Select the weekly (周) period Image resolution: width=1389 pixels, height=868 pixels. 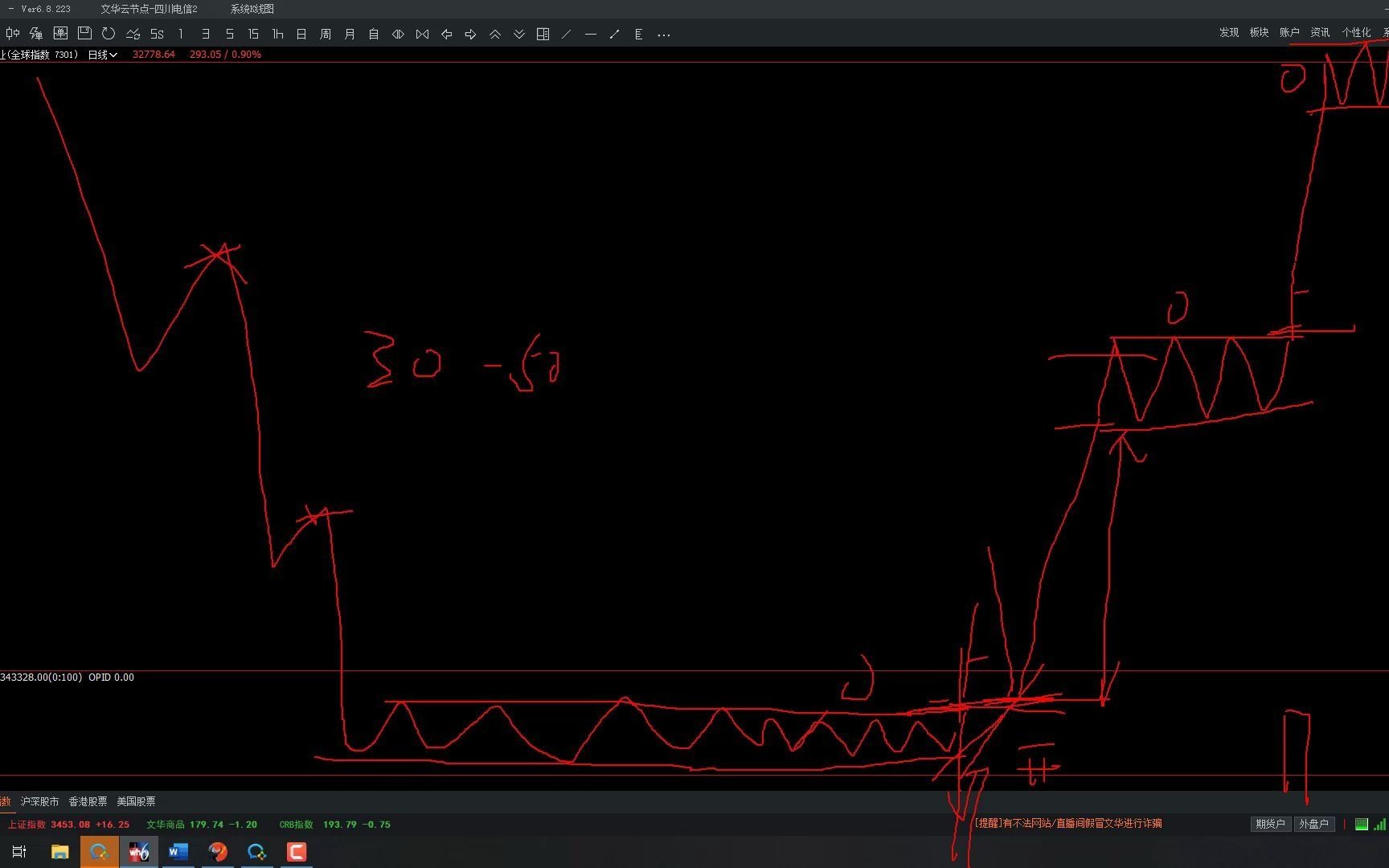click(326, 34)
